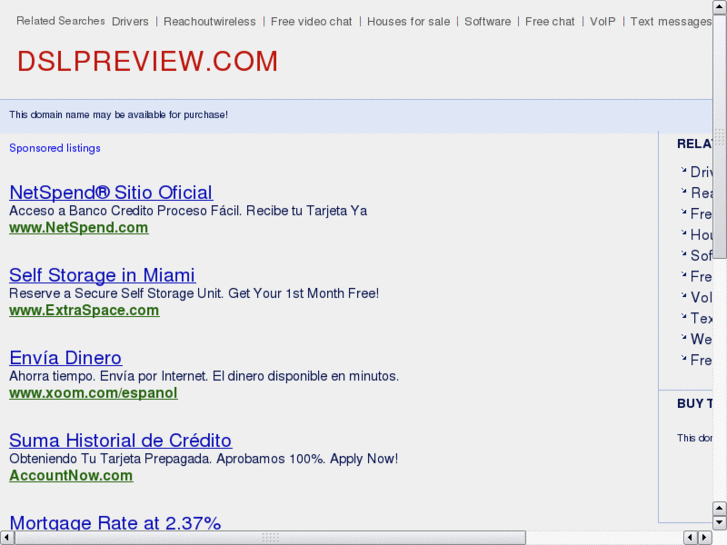Click the sidebar arrow bullet beside Sof
The height and width of the screenshot is (545, 727).
683,254
